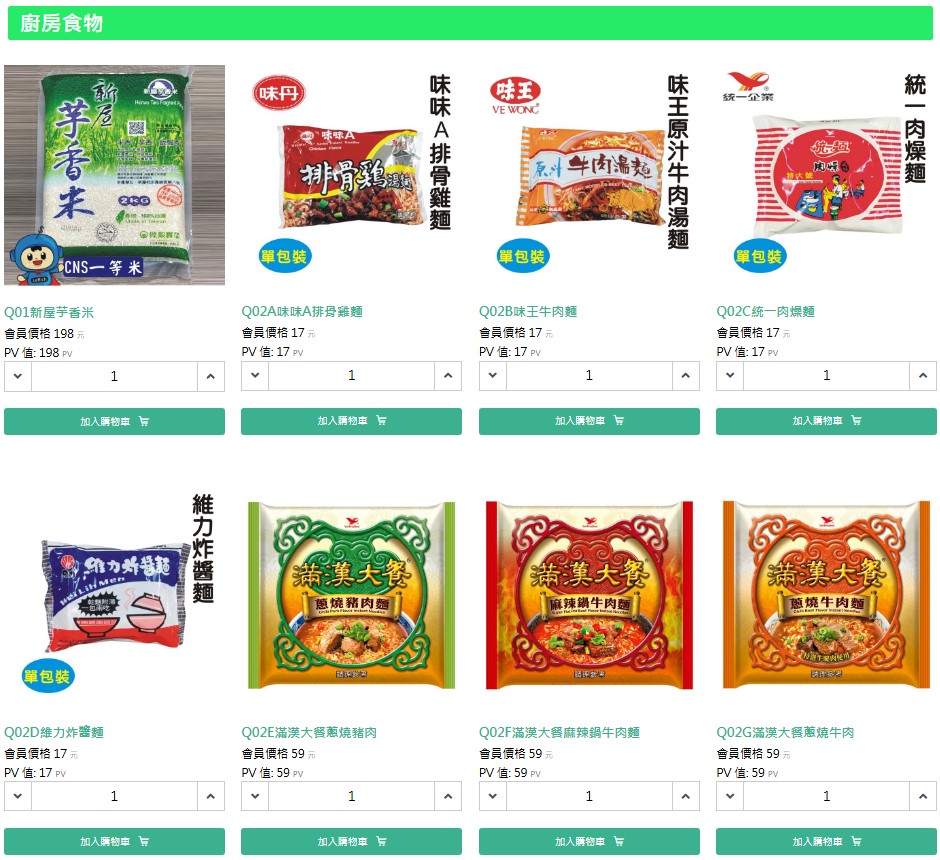Increase quantity for Q02B味王牛肉麵
940x860 pixels.
coord(685,375)
